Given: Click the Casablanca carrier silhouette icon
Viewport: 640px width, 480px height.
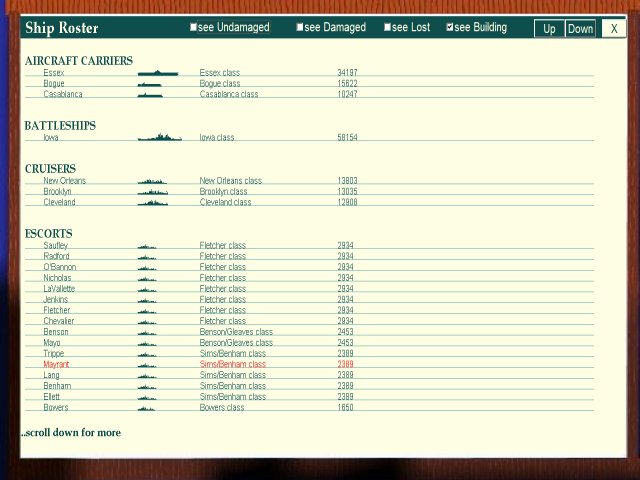Looking at the screenshot, I should click(x=150, y=95).
